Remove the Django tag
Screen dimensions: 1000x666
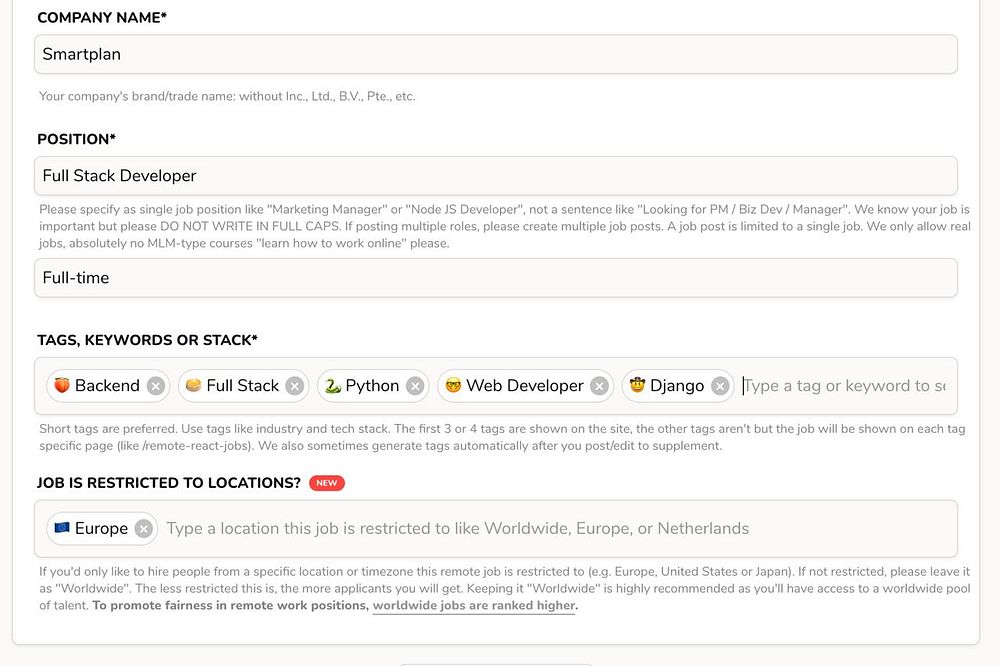tap(720, 386)
